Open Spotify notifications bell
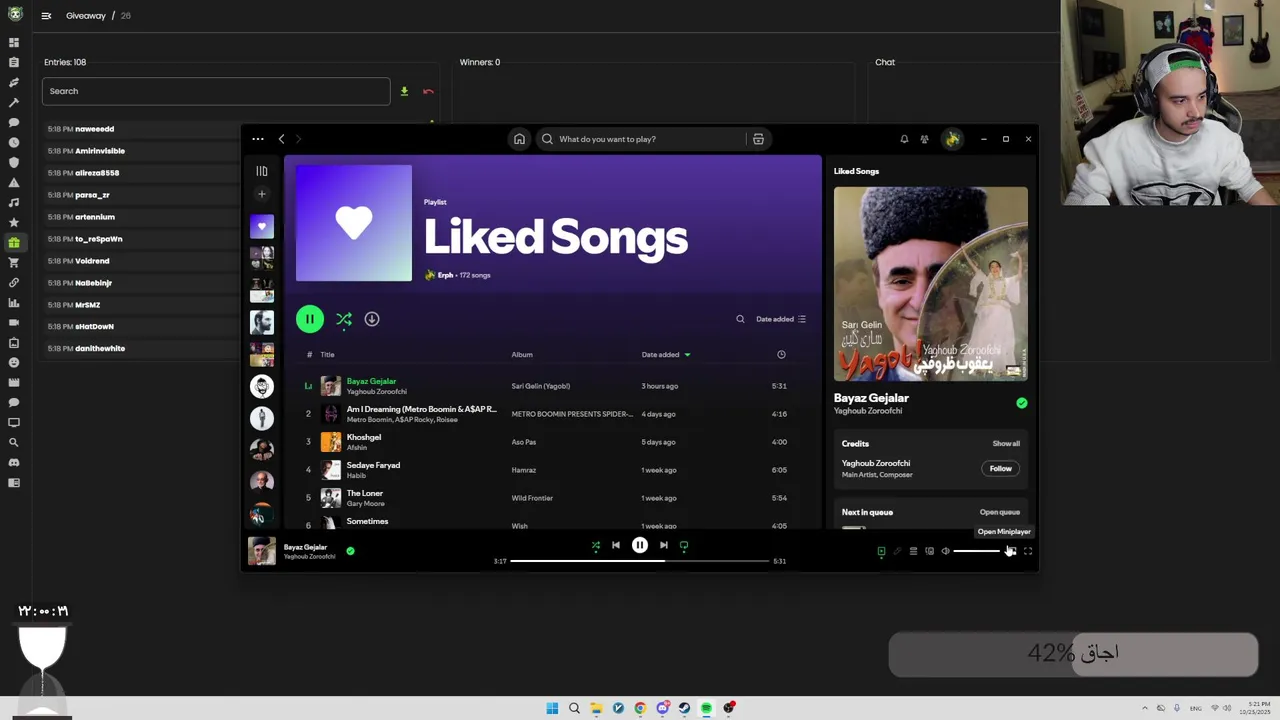1280x720 pixels. coord(904,139)
